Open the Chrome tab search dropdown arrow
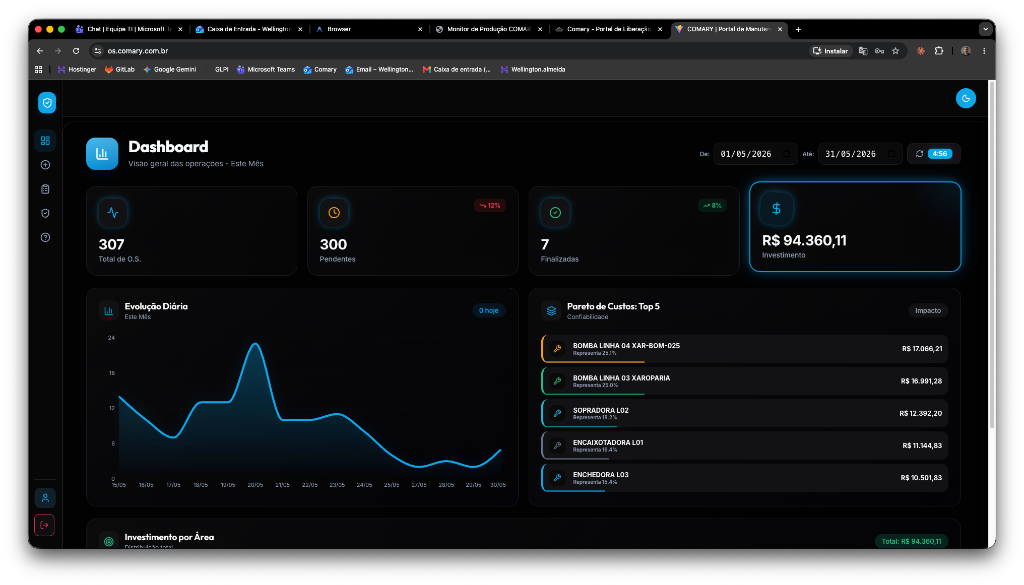The height and width of the screenshot is (585, 1024). click(x=985, y=29)
